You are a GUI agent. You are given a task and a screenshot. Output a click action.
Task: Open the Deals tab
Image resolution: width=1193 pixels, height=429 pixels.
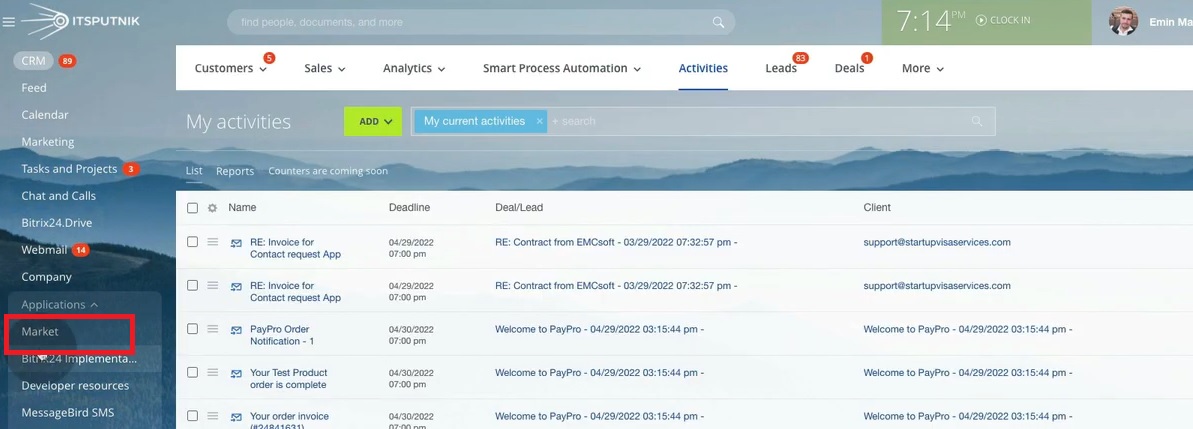[x=849, y=68]
